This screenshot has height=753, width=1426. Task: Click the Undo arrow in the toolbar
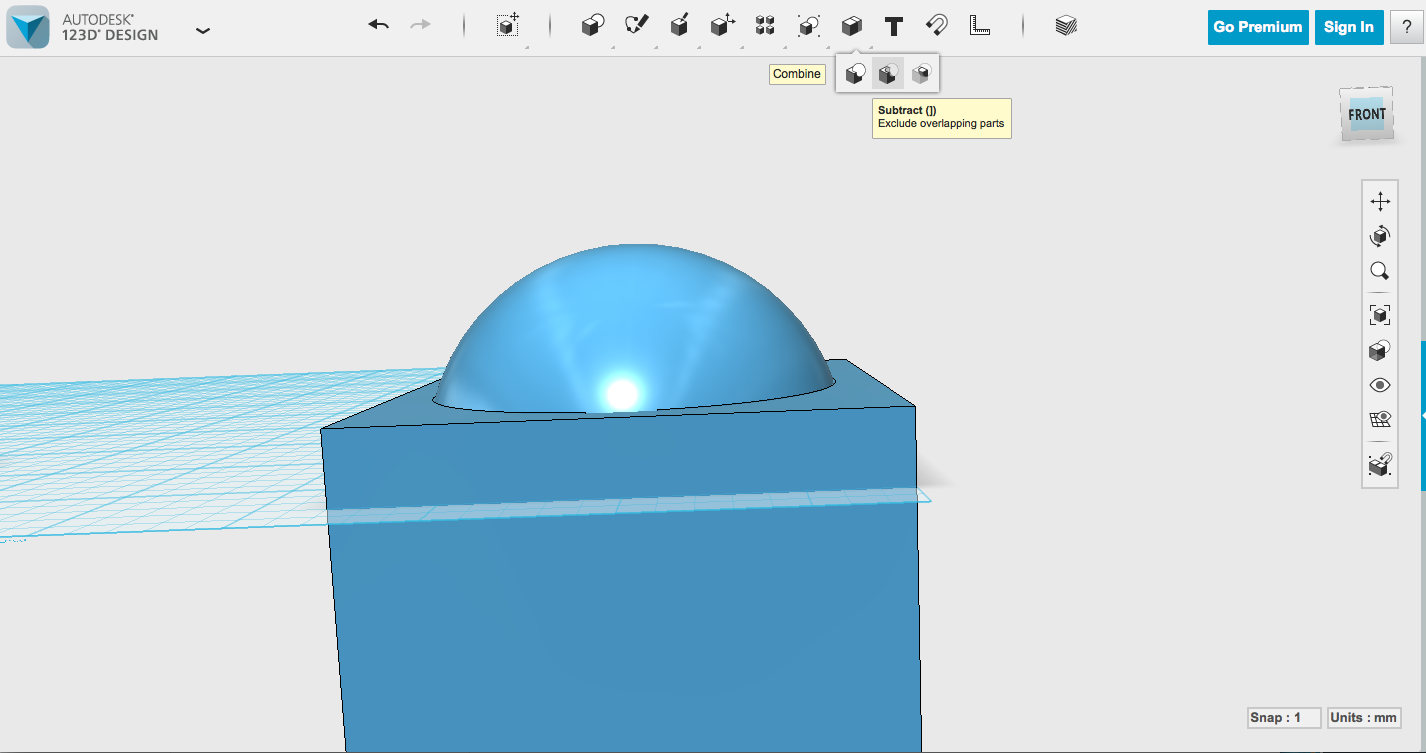[x=378, y=24]
